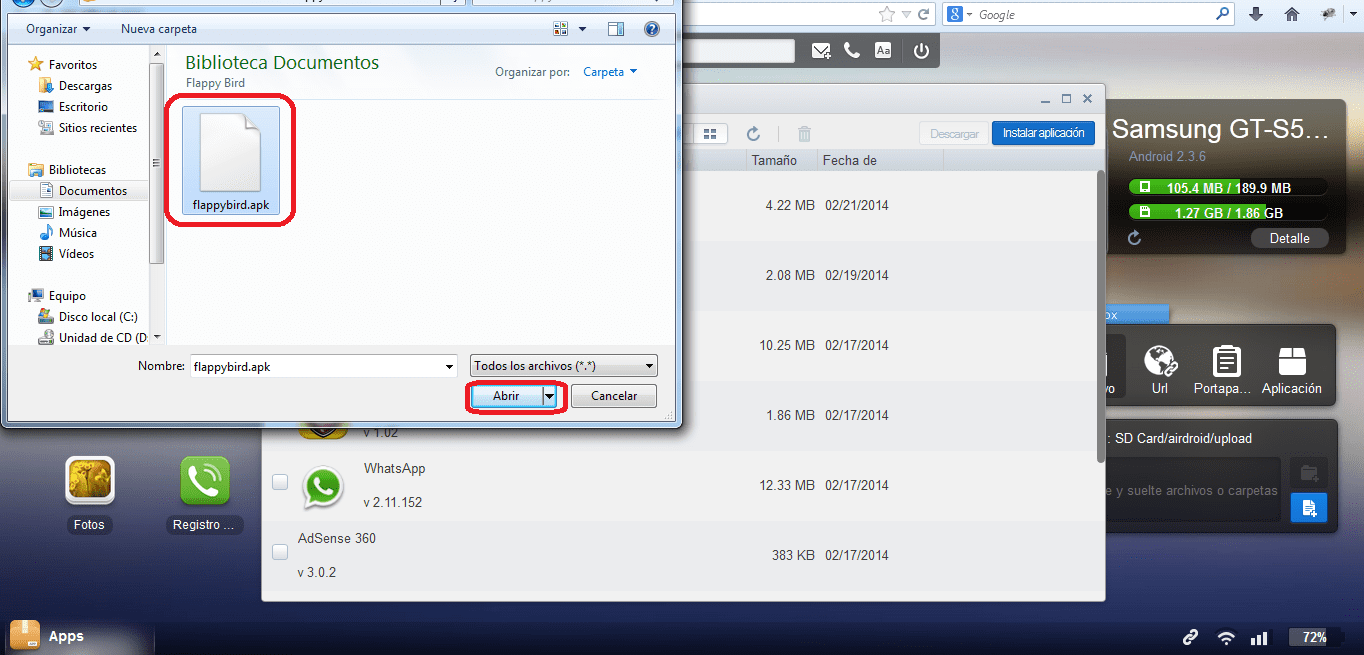
Task: Click Nueva carpeta in the dialog toolbar
Action: click(159, 29)
